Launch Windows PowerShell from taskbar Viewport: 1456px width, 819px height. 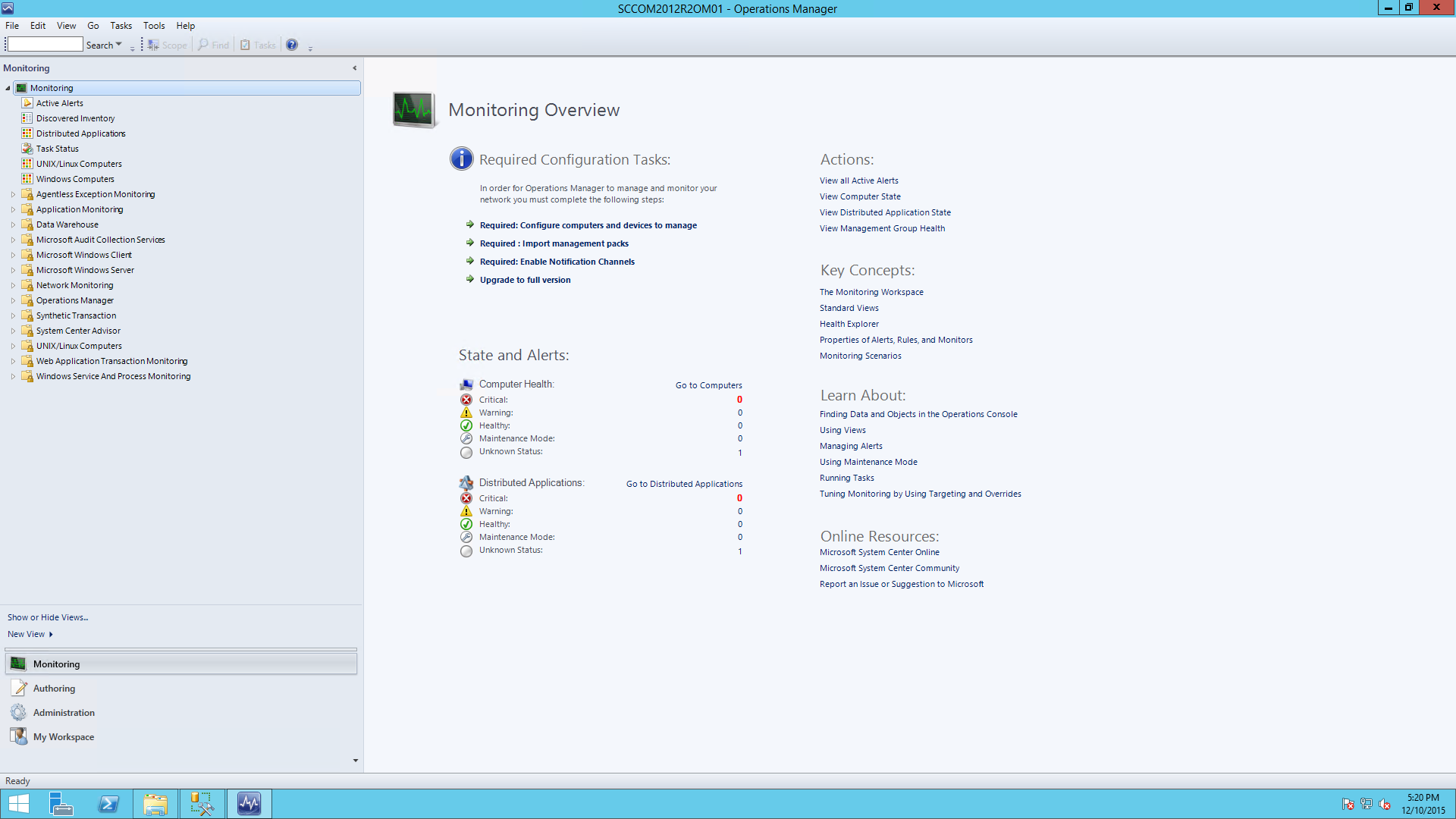click(108, 803)
